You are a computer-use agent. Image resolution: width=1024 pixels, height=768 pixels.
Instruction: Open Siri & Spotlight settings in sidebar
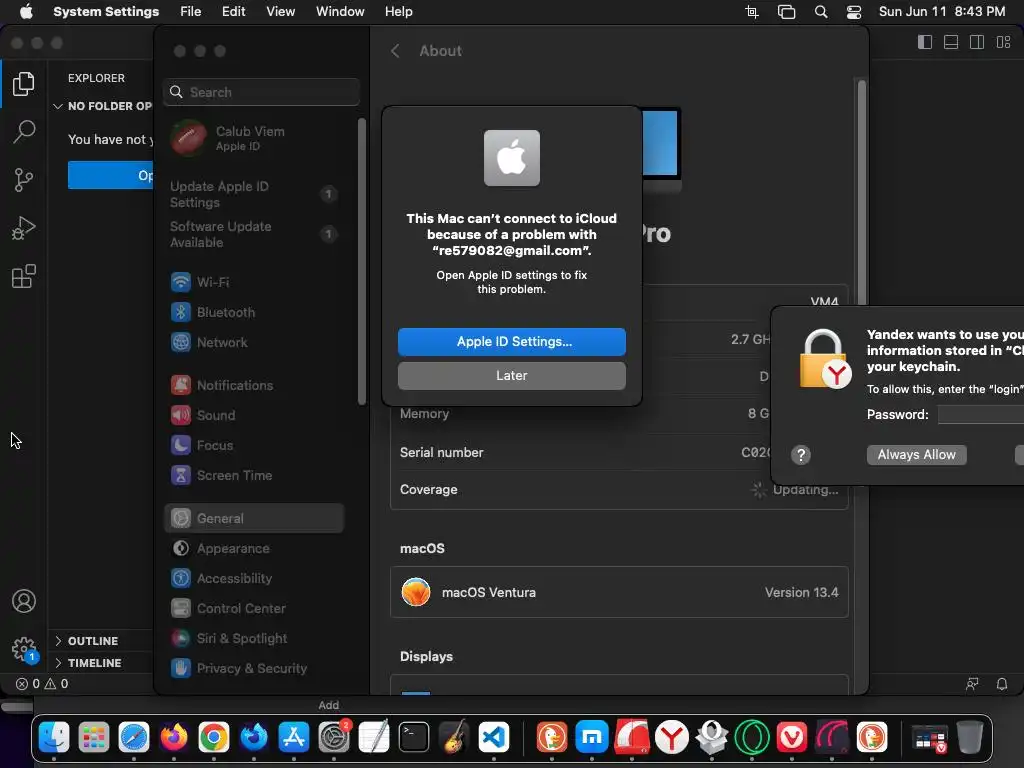pyautogui.click(x=255, y=639)
